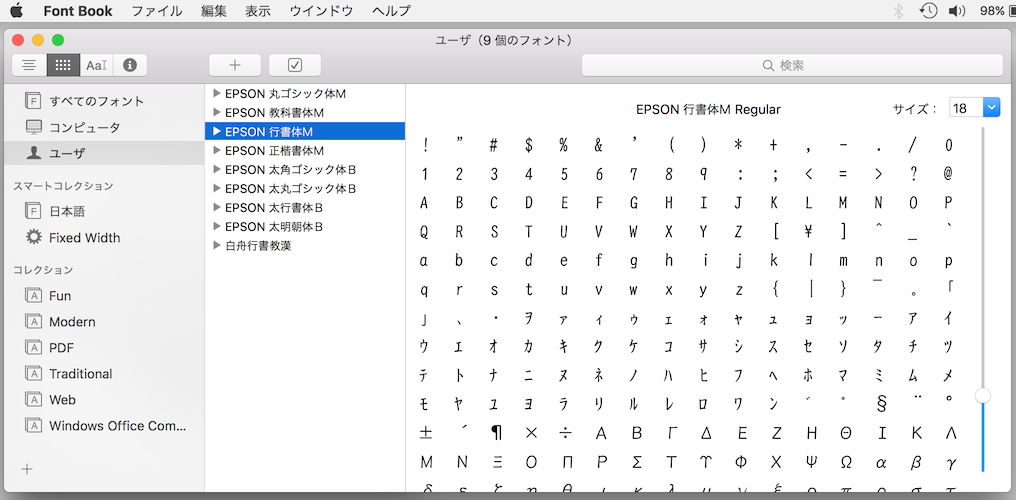Screen dimensions: 1016x500
Task: Expand the EPSON 正楷書体M disclosure triangle
Action: coord(217,150)
